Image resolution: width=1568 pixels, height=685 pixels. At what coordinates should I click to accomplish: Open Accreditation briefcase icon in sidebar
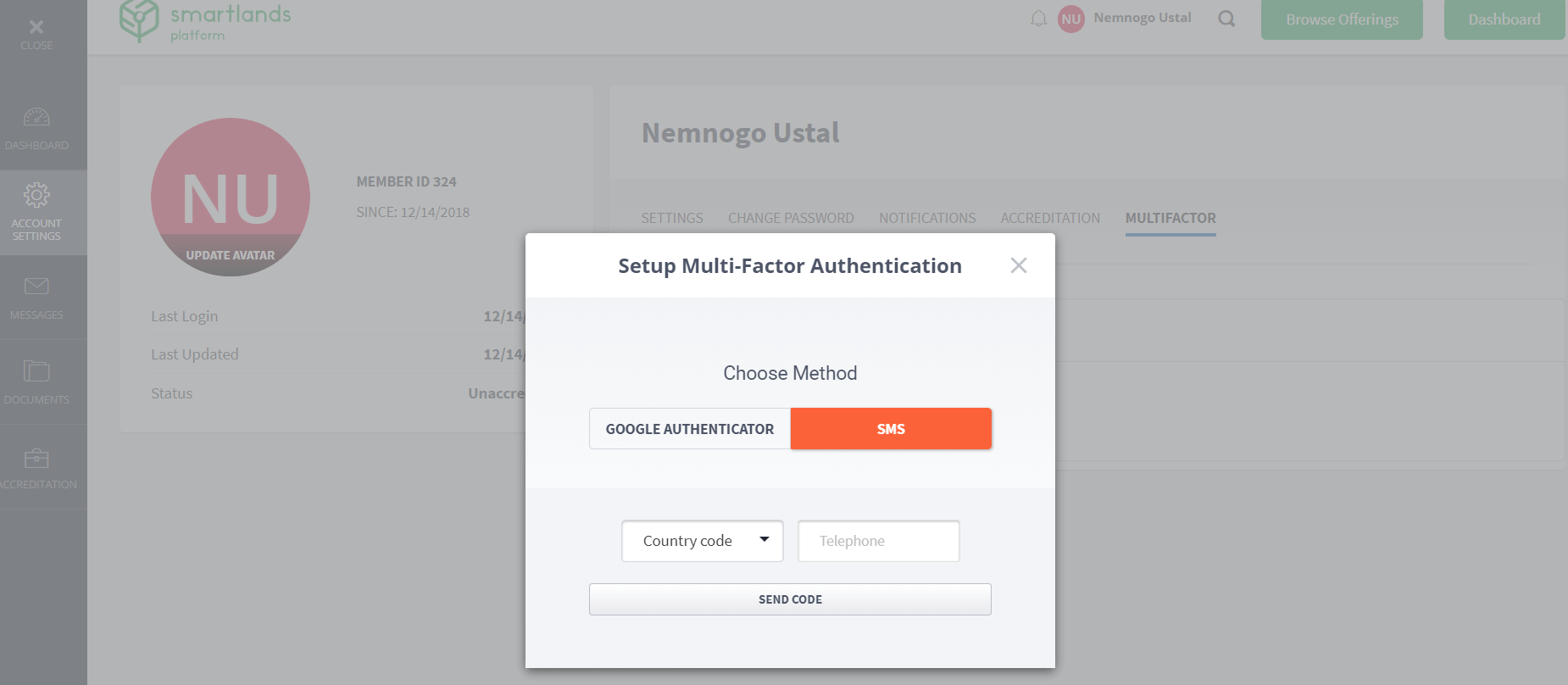coord(36,458)
